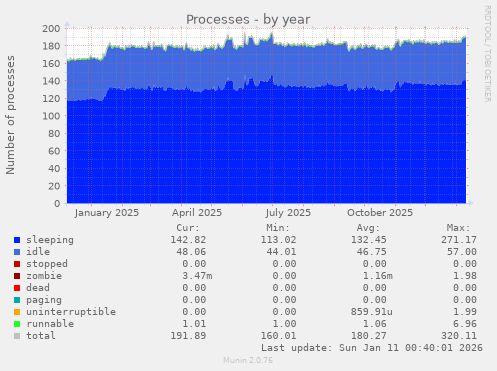The width and height of the screenshot is (497, 371).
Task: Click the 'Munin 2.0.76' version text
Action: (x=248, y=360)
